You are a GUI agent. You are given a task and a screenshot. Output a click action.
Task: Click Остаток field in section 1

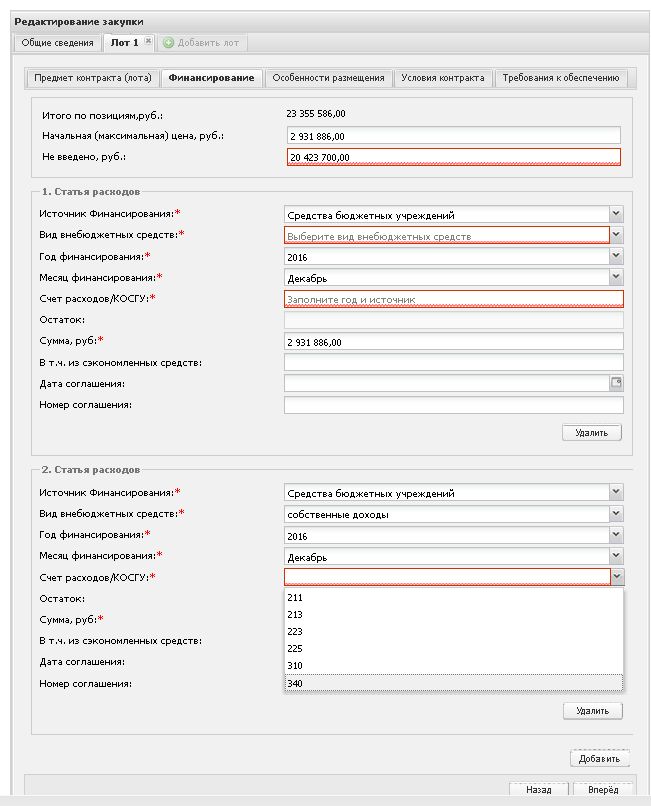coord(454,320)
